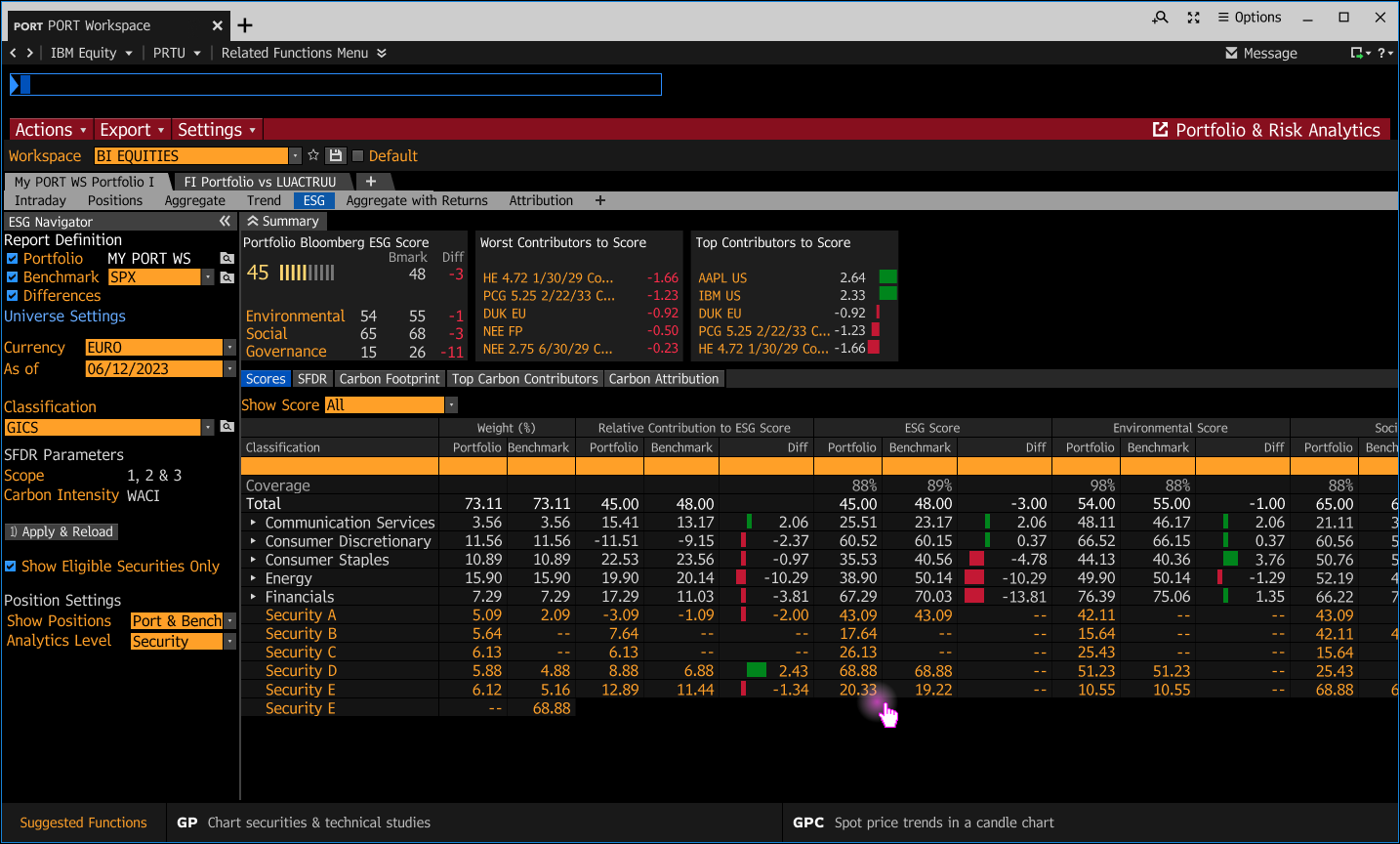The width and height of the screenshot is (1400, 844).
Task: Open the PRTU function dropdown
Action: 177,53
